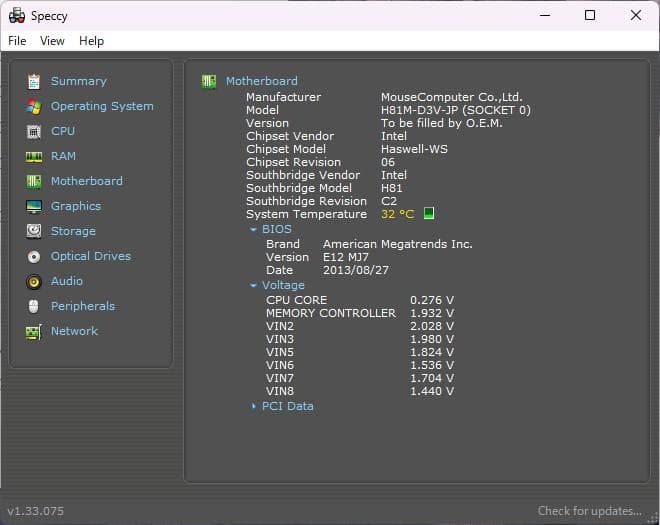The height and width of the screenshot is (525, 660).
Task: Open the Summary section
Action: coord(79,81)
